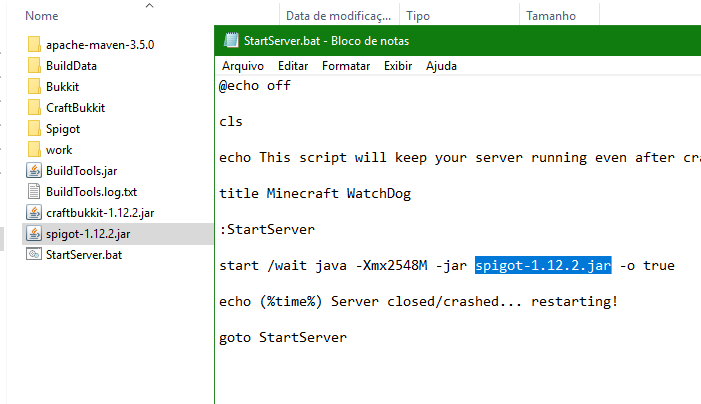The height and width of the screenshot is (404, 701).
Task: Click the StartServer.bat batch file icon
Action: [34, 255]
